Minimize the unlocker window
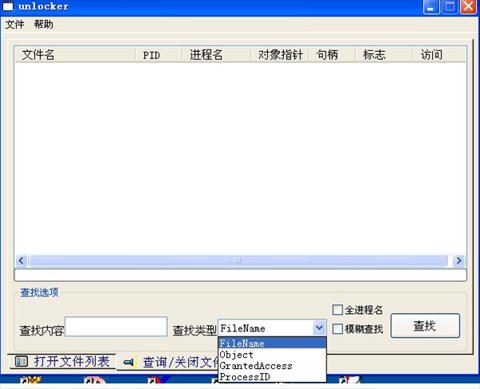480x389 pixels. [x=431, y=7]
